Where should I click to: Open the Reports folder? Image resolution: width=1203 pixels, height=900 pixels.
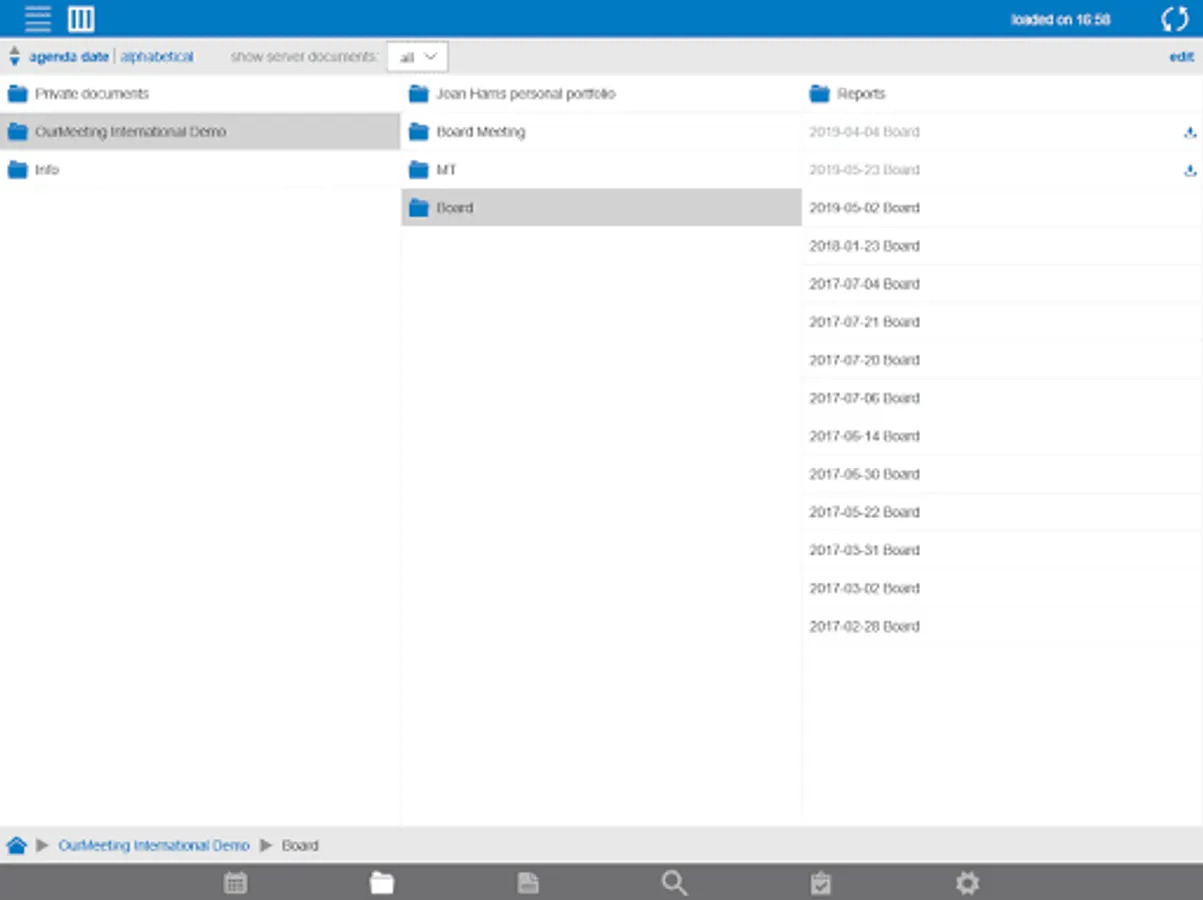(860, 94)
